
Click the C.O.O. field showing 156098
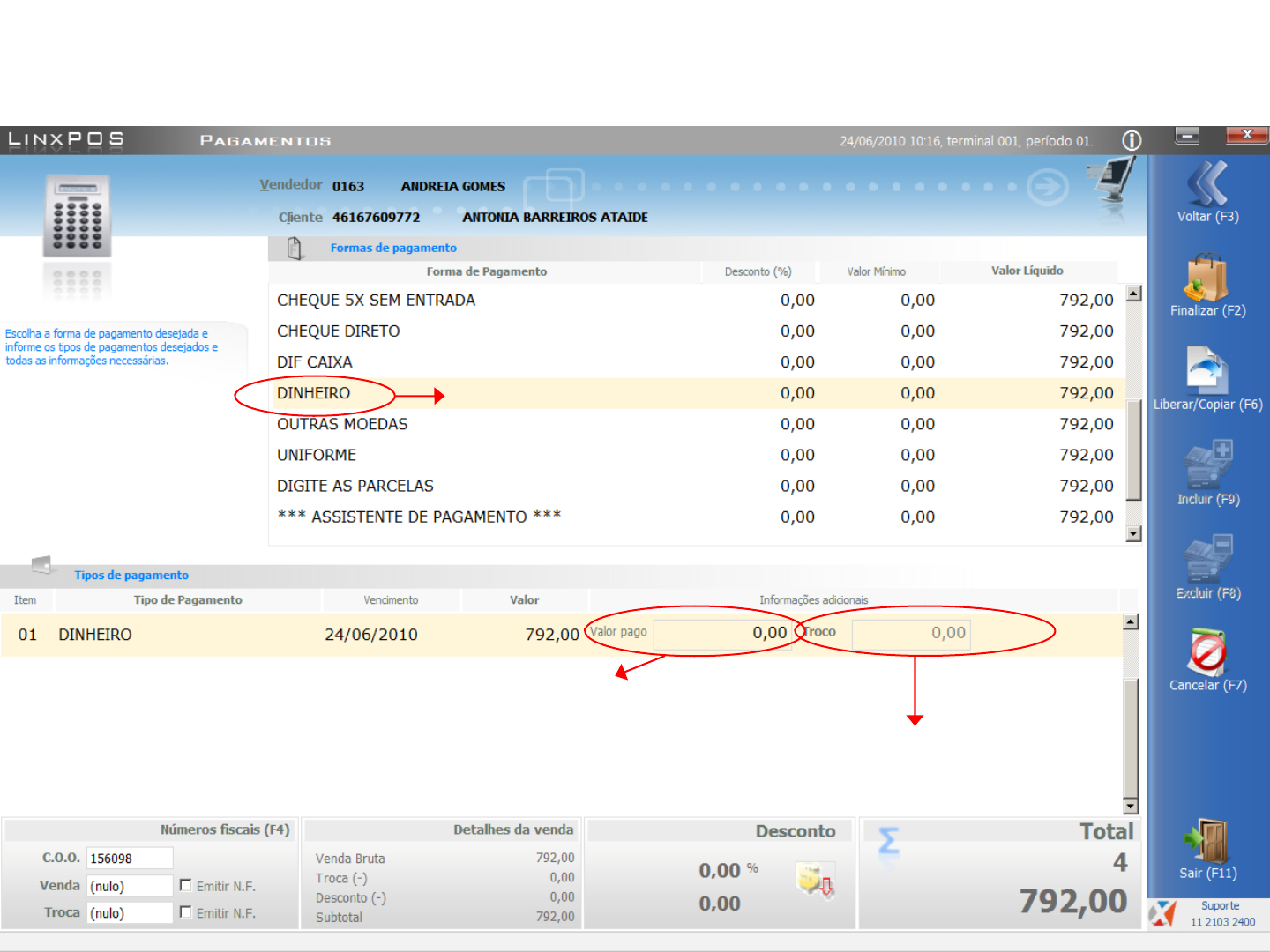[x=130, y=859]
